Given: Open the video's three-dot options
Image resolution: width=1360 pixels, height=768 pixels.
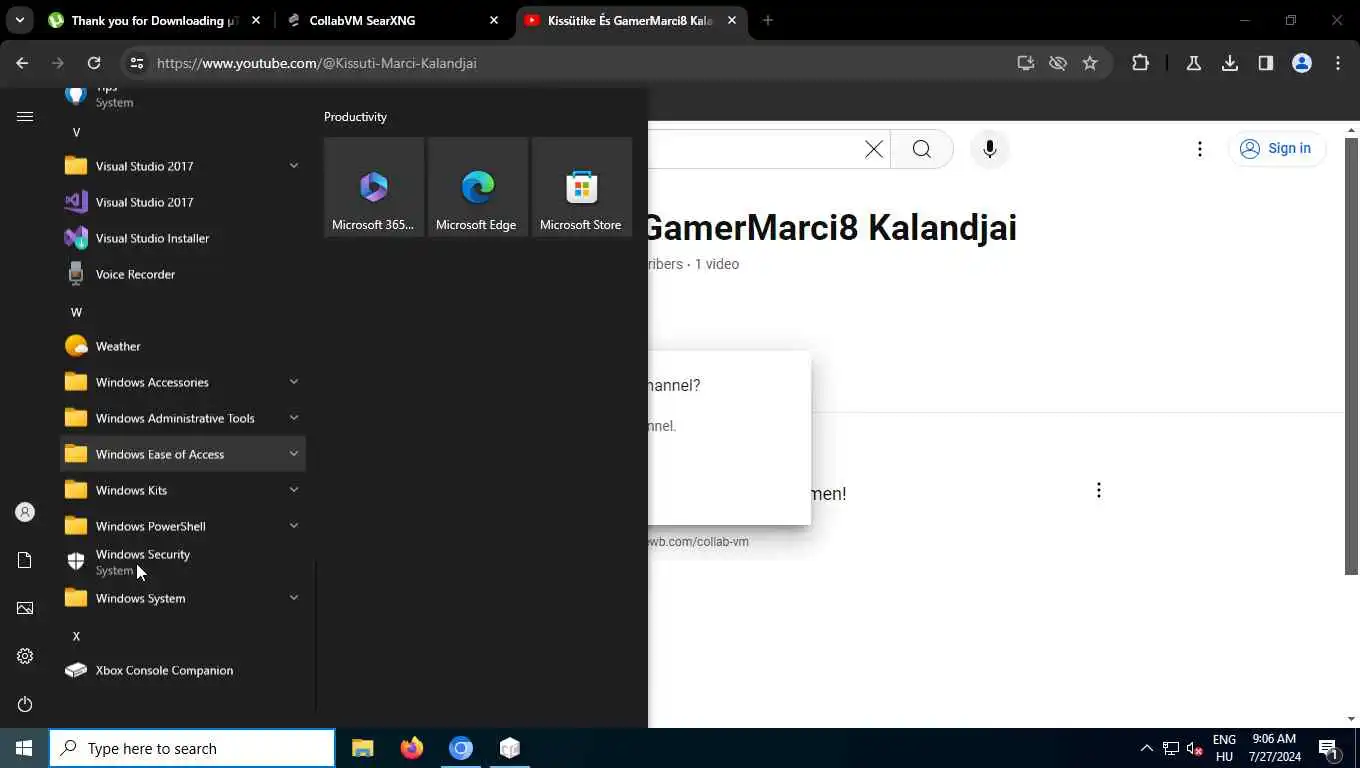Looking at the screenshot, I should tap(1099, 490).
